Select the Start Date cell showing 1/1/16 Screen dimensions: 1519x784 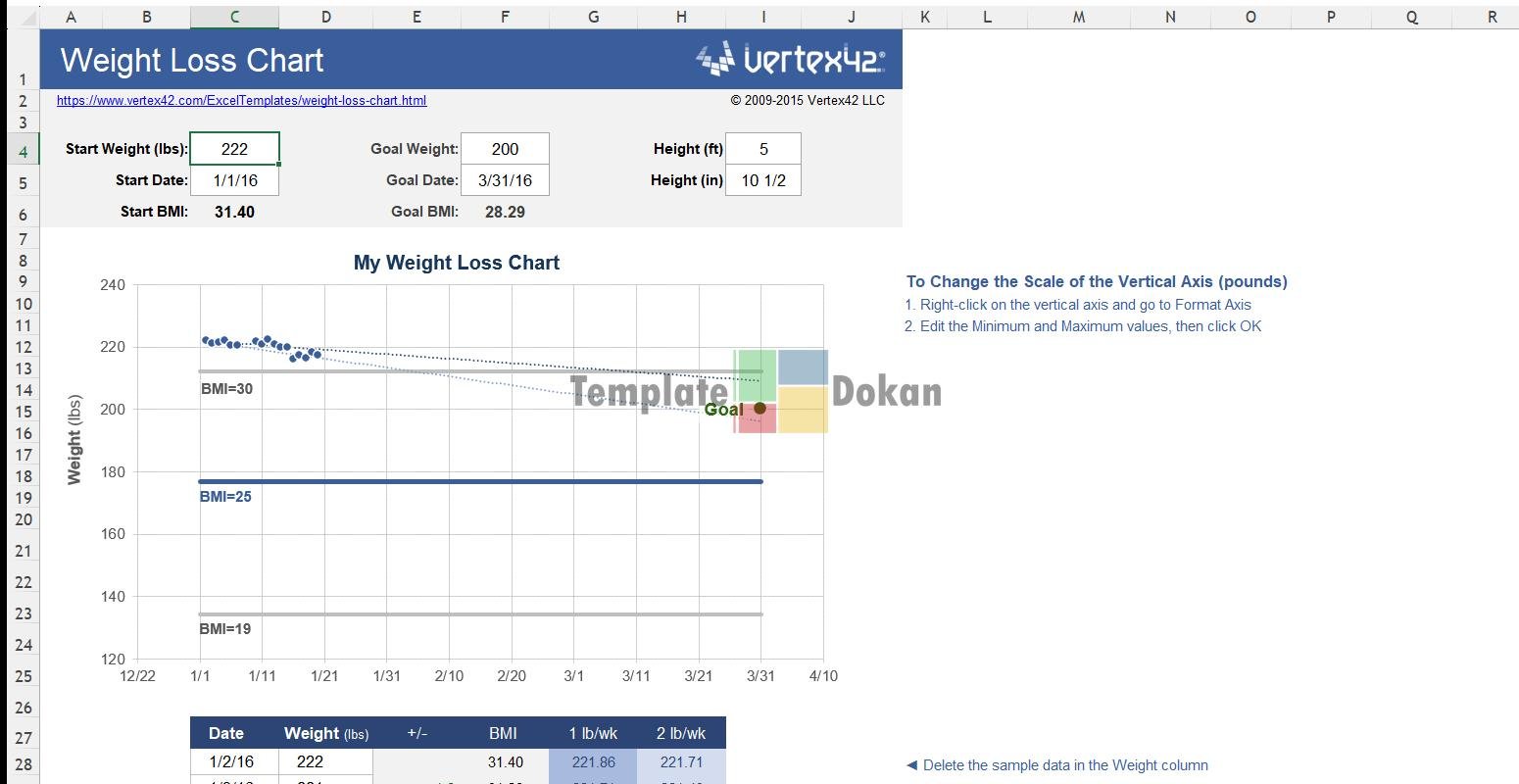[234, 180]
